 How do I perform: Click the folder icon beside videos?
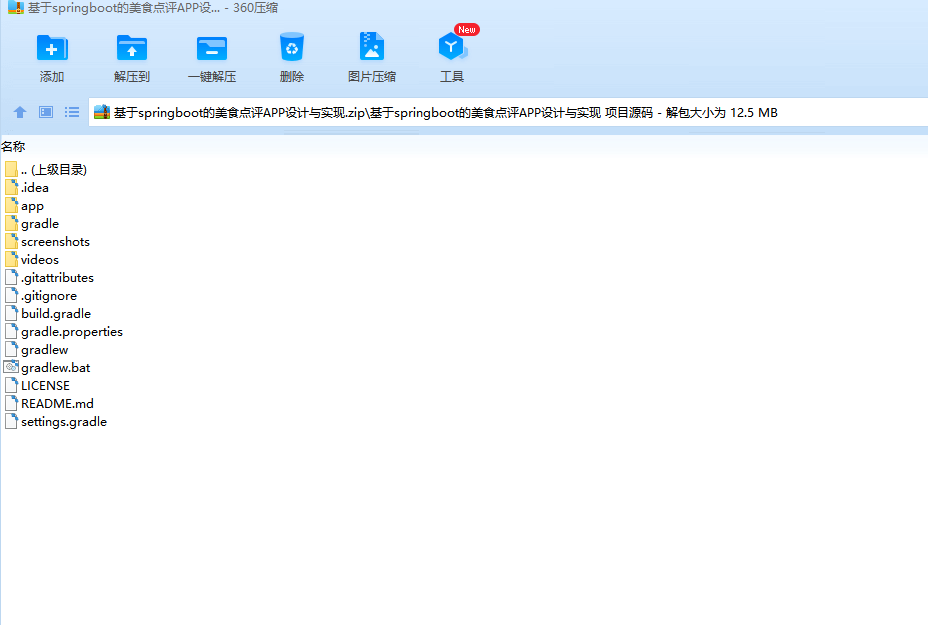click(x=11, y=259)
